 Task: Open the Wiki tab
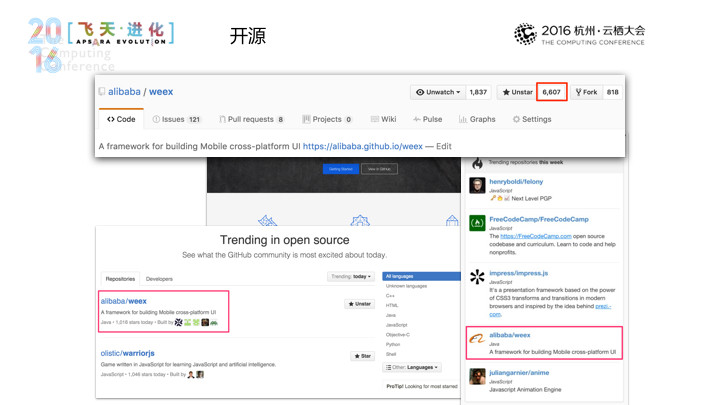coord(383,119)
